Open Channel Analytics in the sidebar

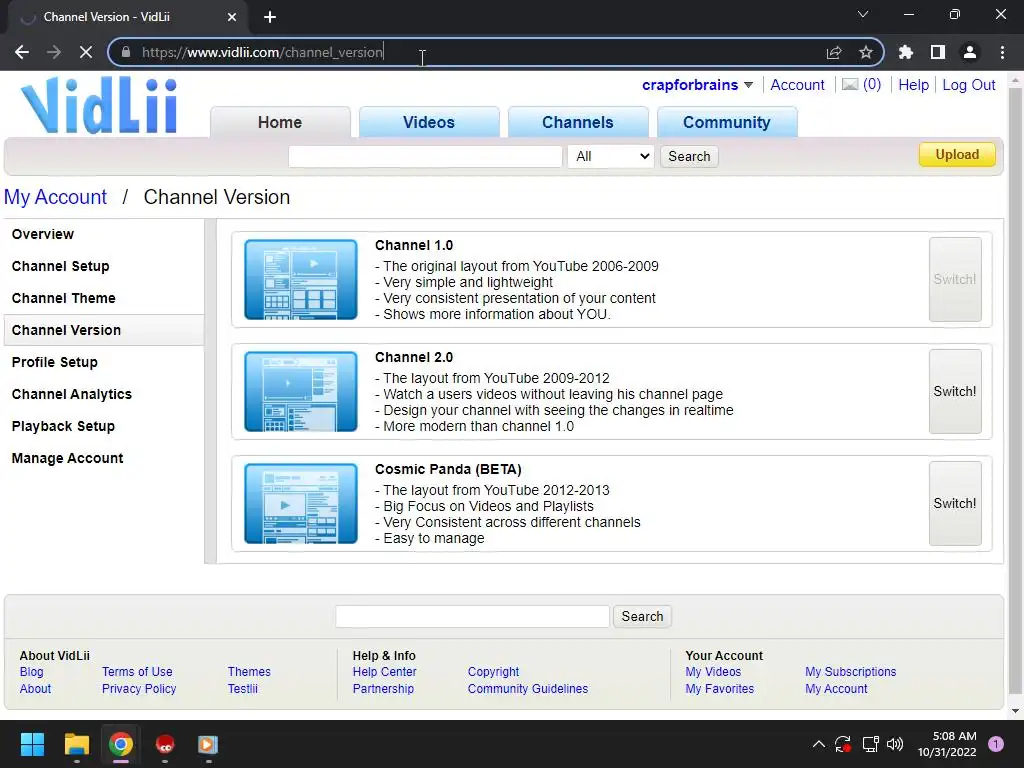point(72,394)
